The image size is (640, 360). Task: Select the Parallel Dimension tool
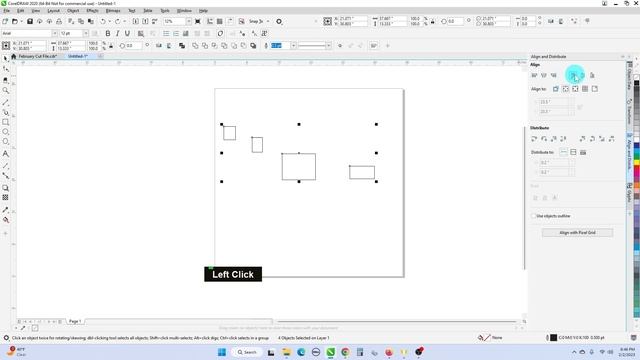pos(5,166)
